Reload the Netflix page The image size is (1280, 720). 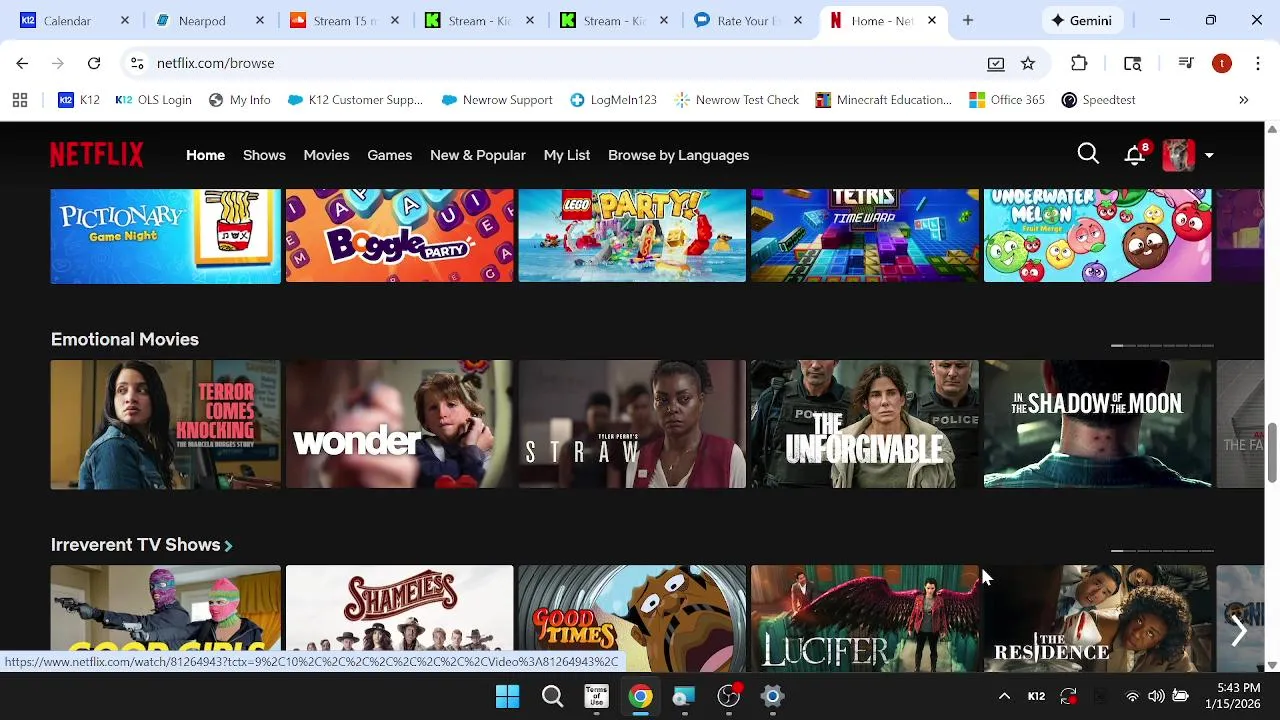click(x=94, y=63)
